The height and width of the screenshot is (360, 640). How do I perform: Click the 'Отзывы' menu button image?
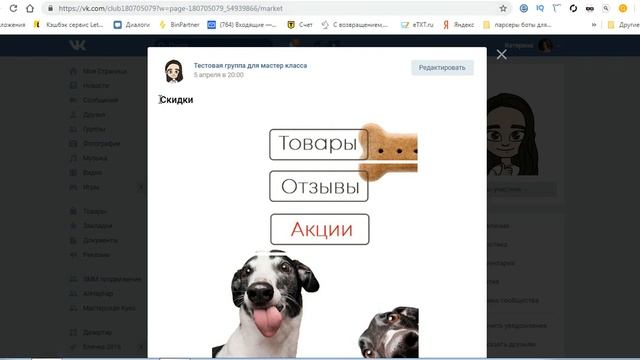coord(319,186)
